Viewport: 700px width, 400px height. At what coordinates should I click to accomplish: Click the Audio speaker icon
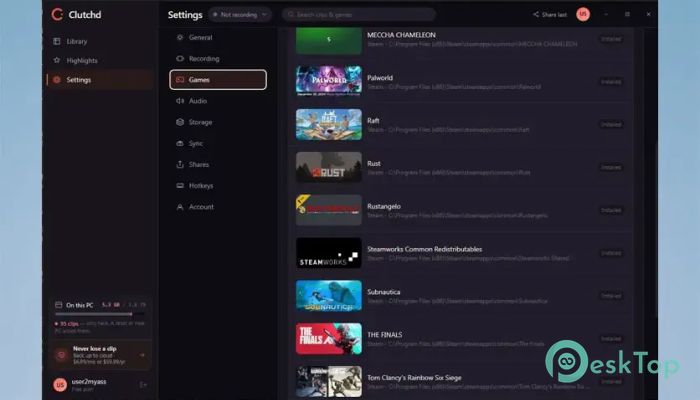(180, 101)
